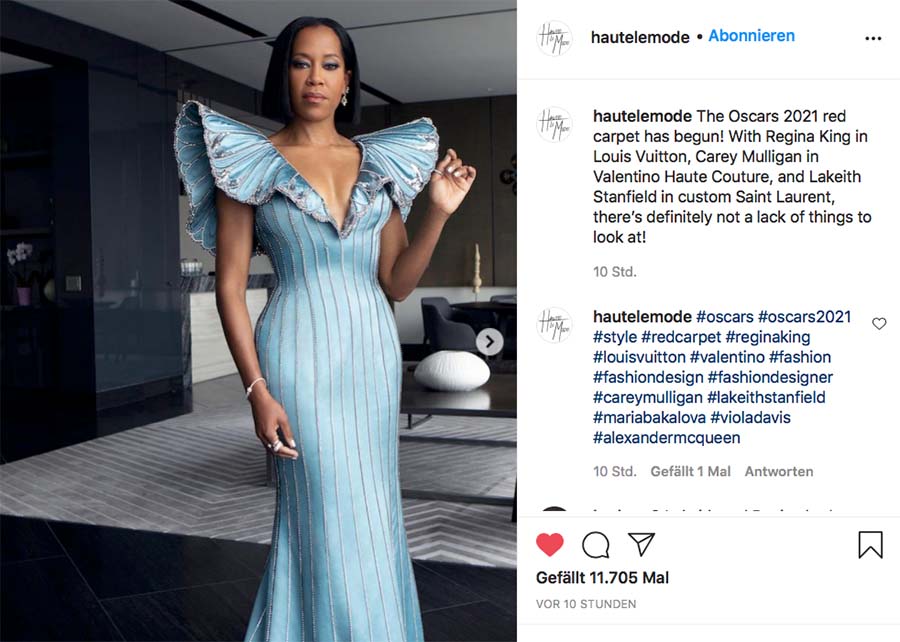Save post with bookmark icon
This screenshot has width=900, height=642.
point(870,544)
